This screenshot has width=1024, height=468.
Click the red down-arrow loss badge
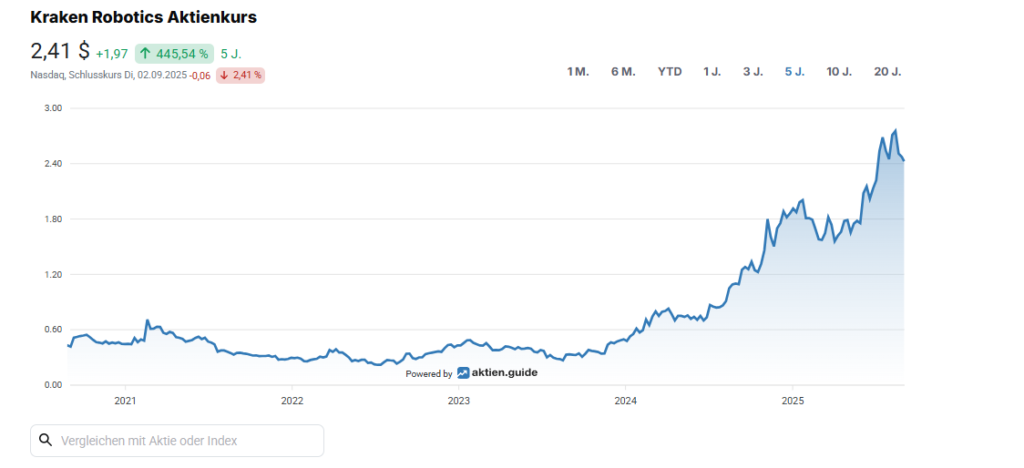240,75
